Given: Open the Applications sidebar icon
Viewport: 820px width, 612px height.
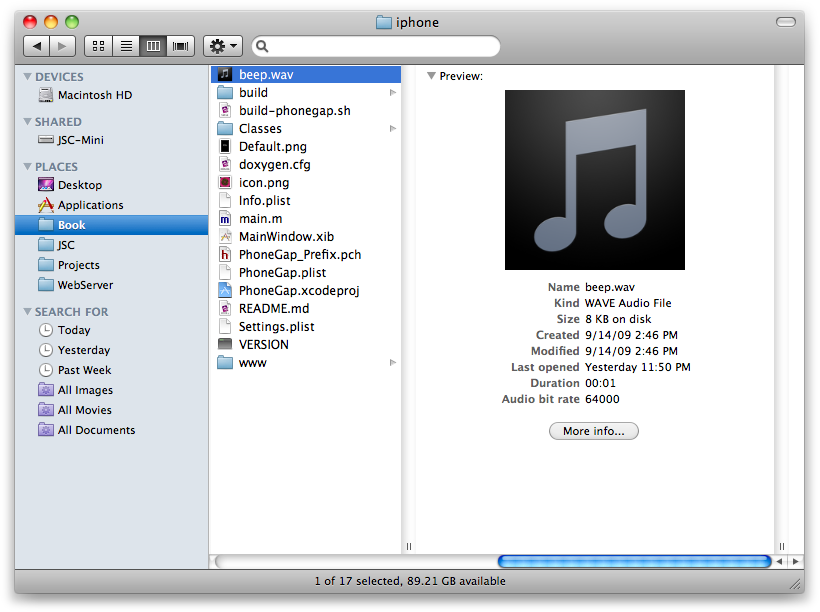Looking at the screenshot, I should click(x=46, y=205).
